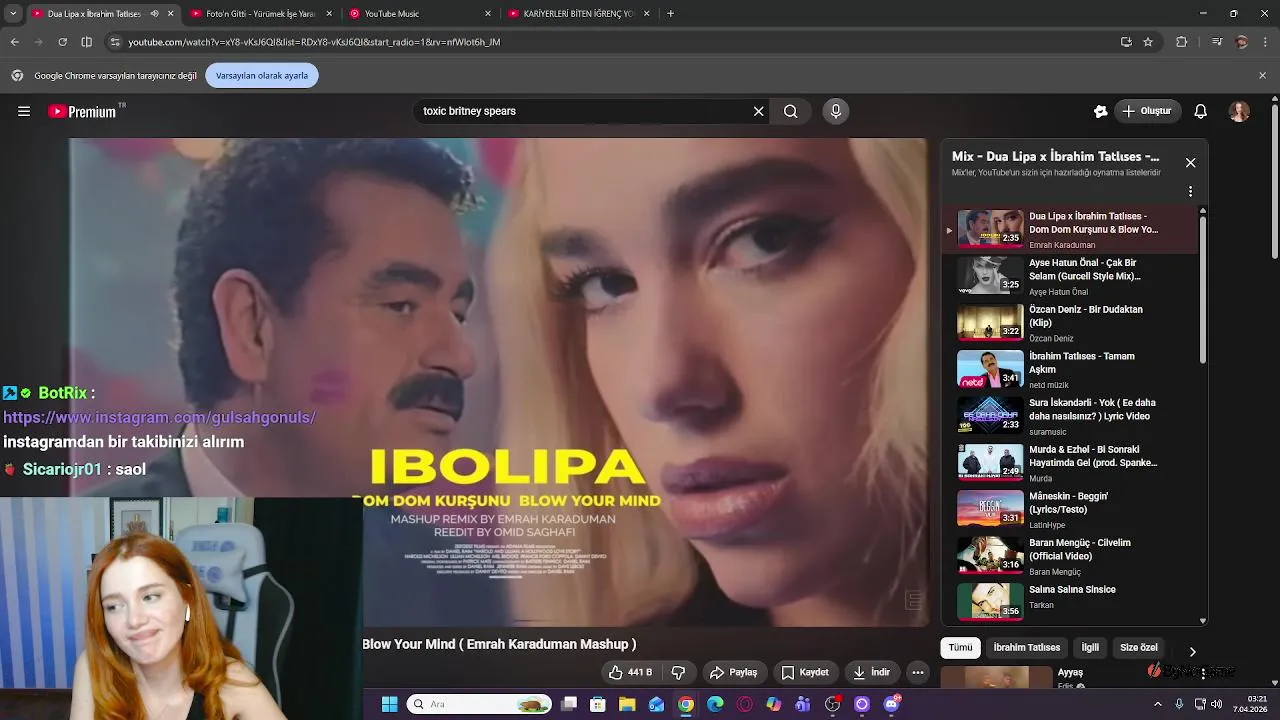
Task: Play Sura İskandarli Yok lyric video
Action: click(1068, 416)
